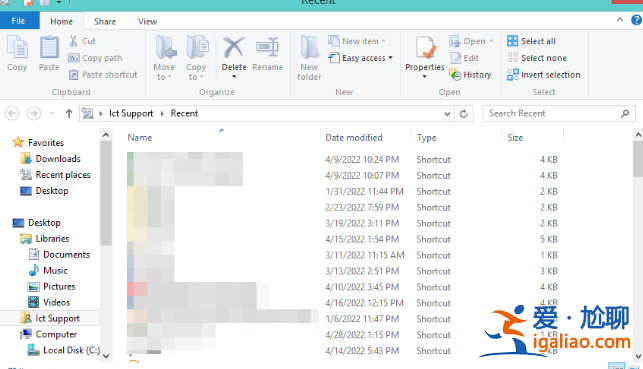Click navigation pane scroll down arrow
This screenshot has width=643, height=369.
(106, 356)
